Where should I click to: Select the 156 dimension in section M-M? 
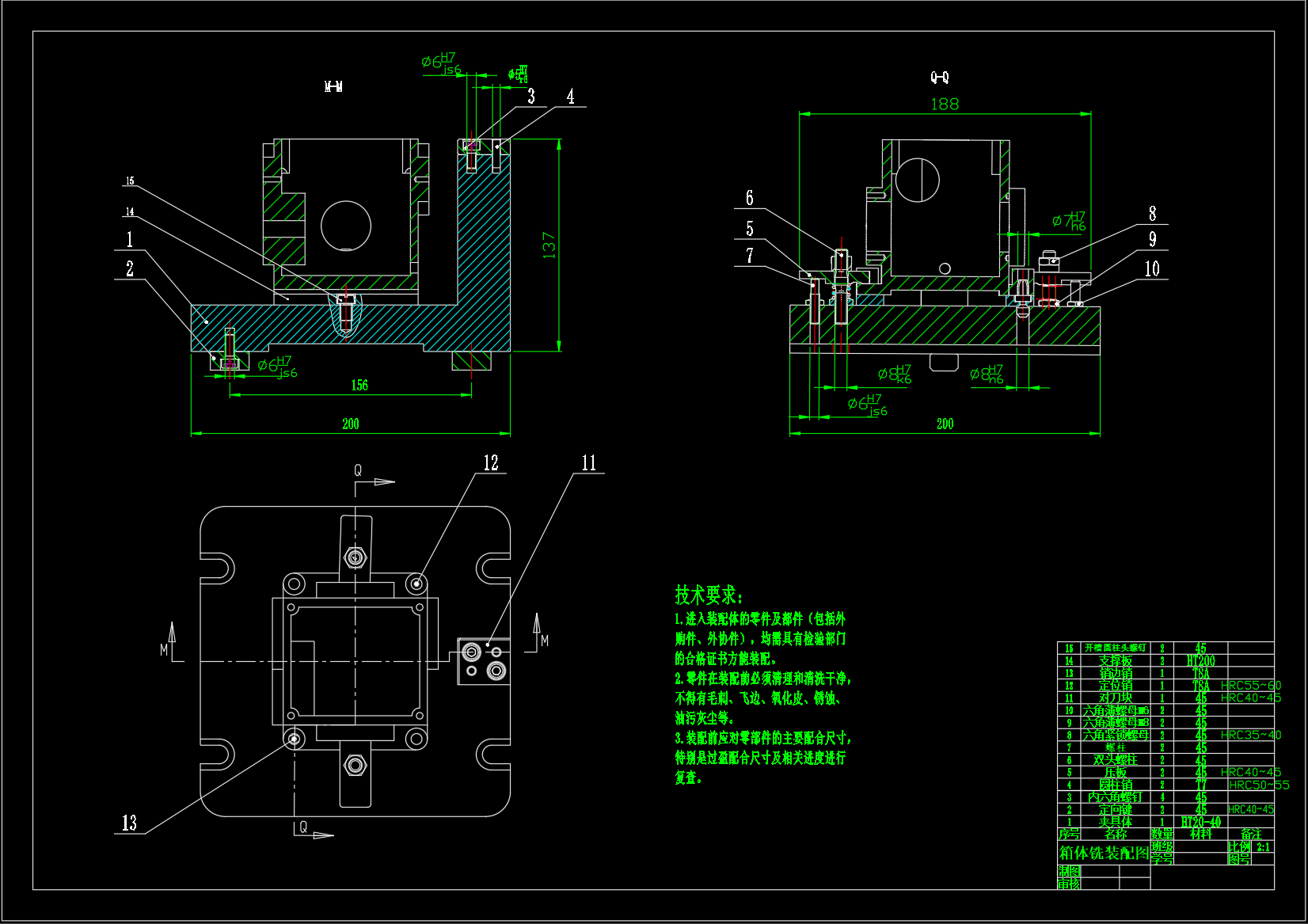[359, 386]
